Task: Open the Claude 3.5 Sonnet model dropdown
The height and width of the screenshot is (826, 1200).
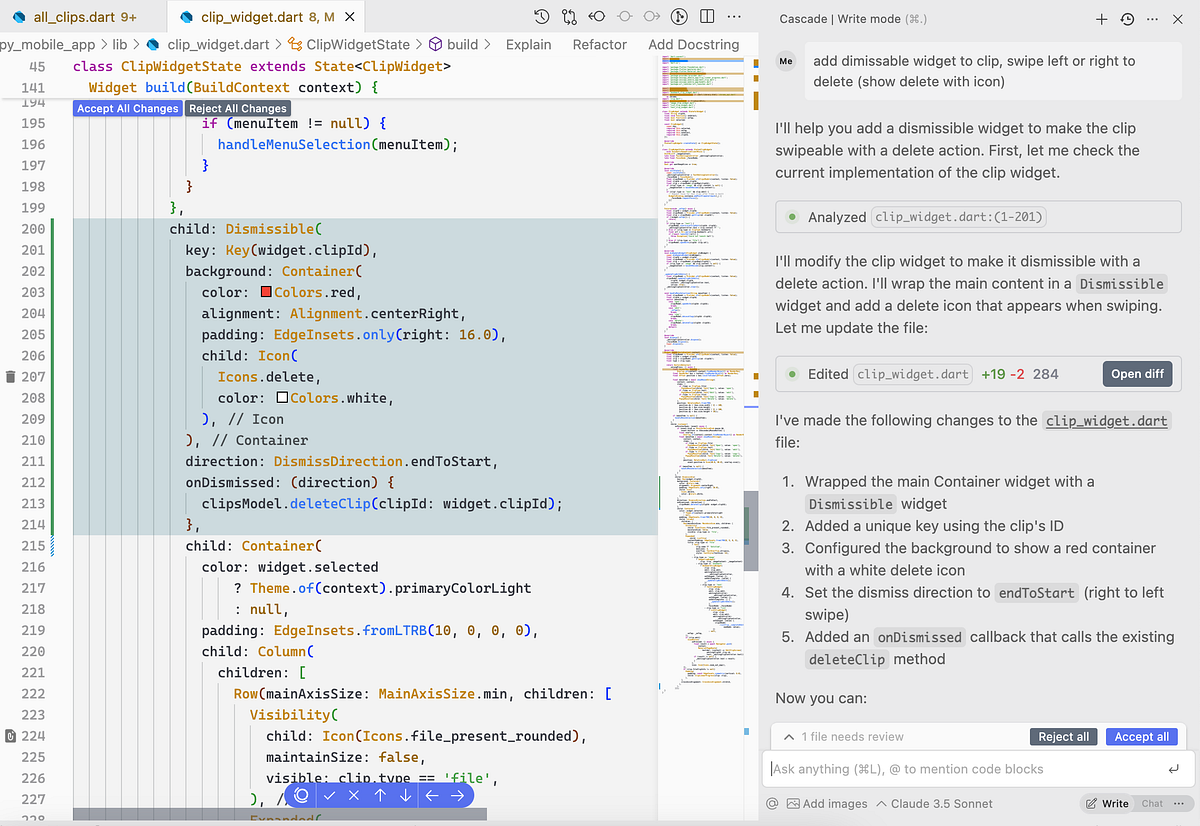Action: (941, 803)
